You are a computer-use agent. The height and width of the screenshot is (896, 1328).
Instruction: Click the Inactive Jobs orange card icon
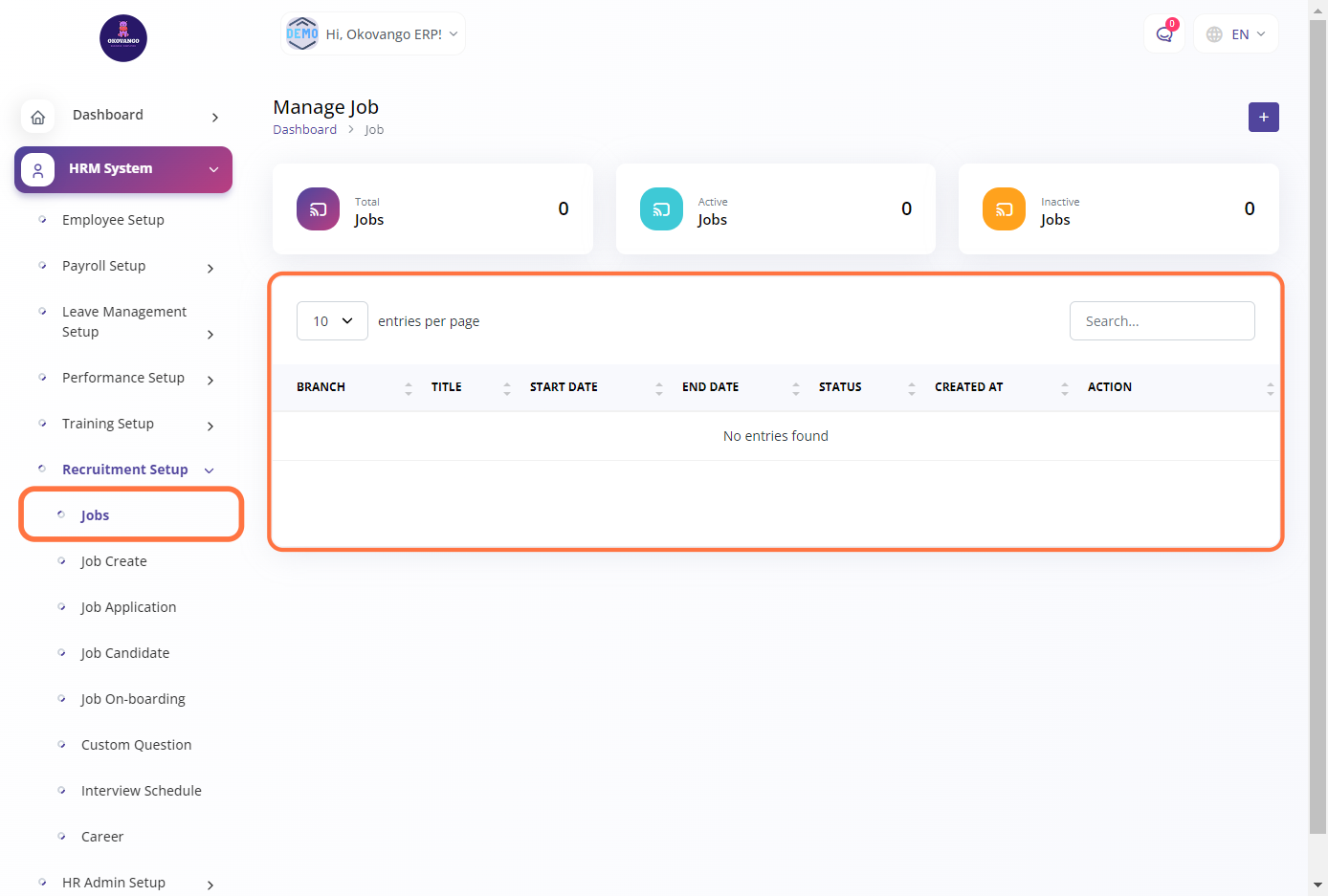pyautogui.click(x=1004, y=209)
